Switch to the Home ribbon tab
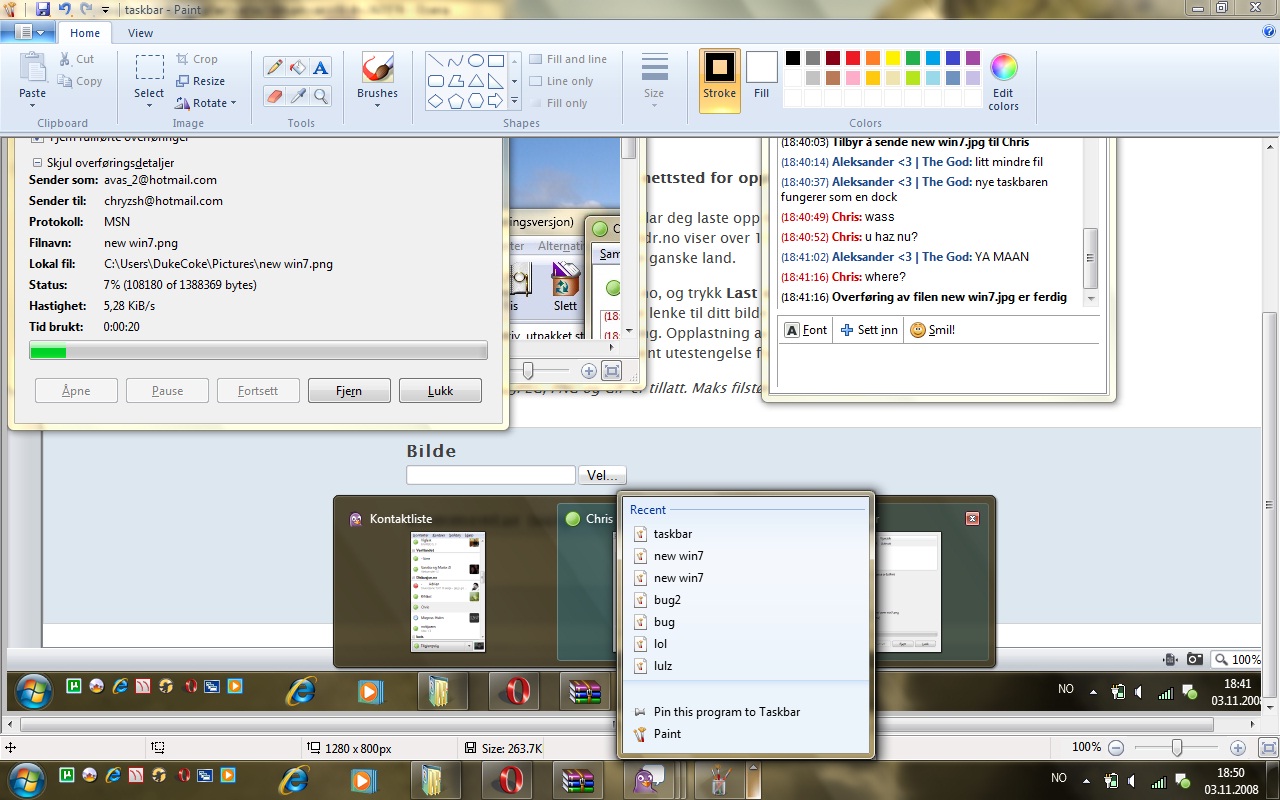 click(85, 33)
